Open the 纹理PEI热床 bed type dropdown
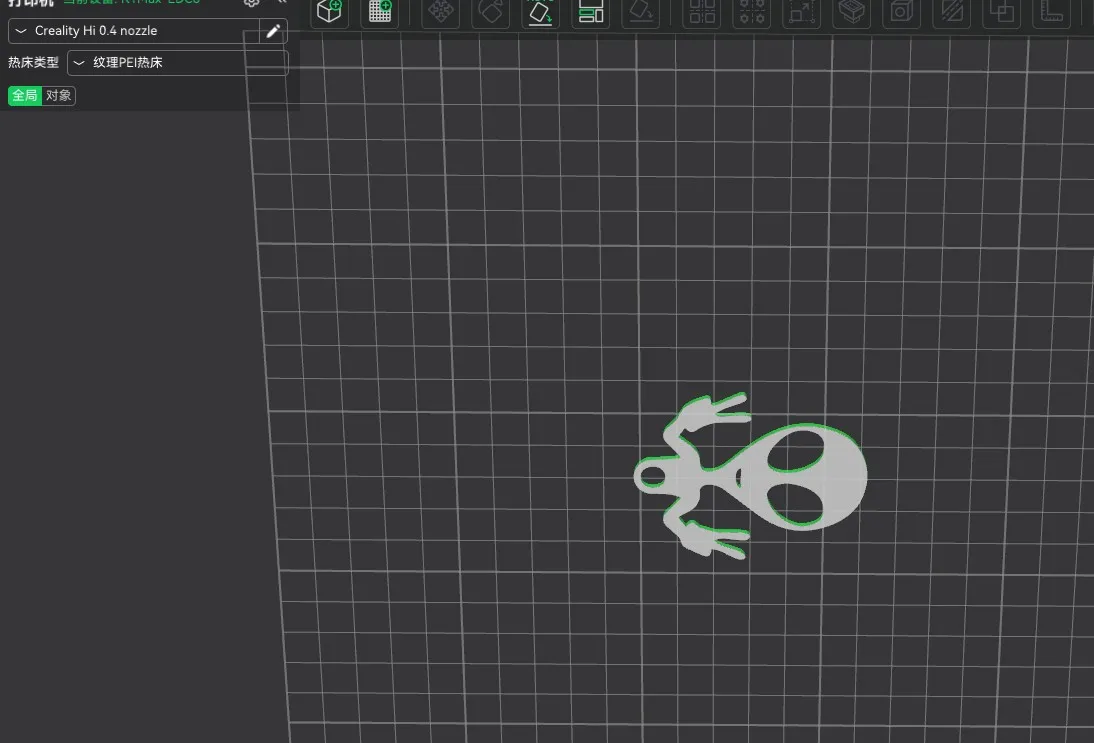1094x743 pixels. (177, 63)
